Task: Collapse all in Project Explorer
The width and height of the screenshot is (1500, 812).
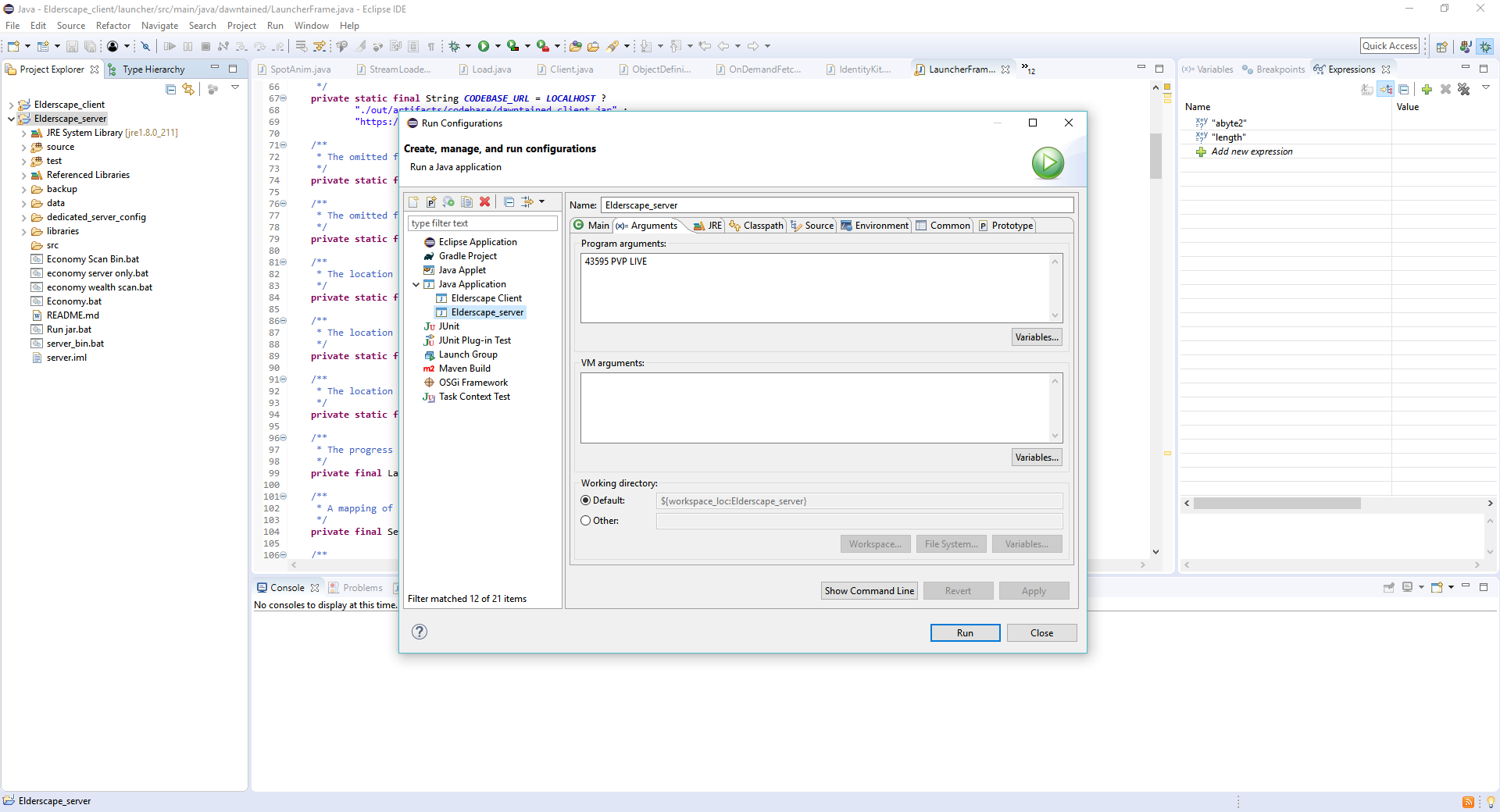Action: [171, 90]
